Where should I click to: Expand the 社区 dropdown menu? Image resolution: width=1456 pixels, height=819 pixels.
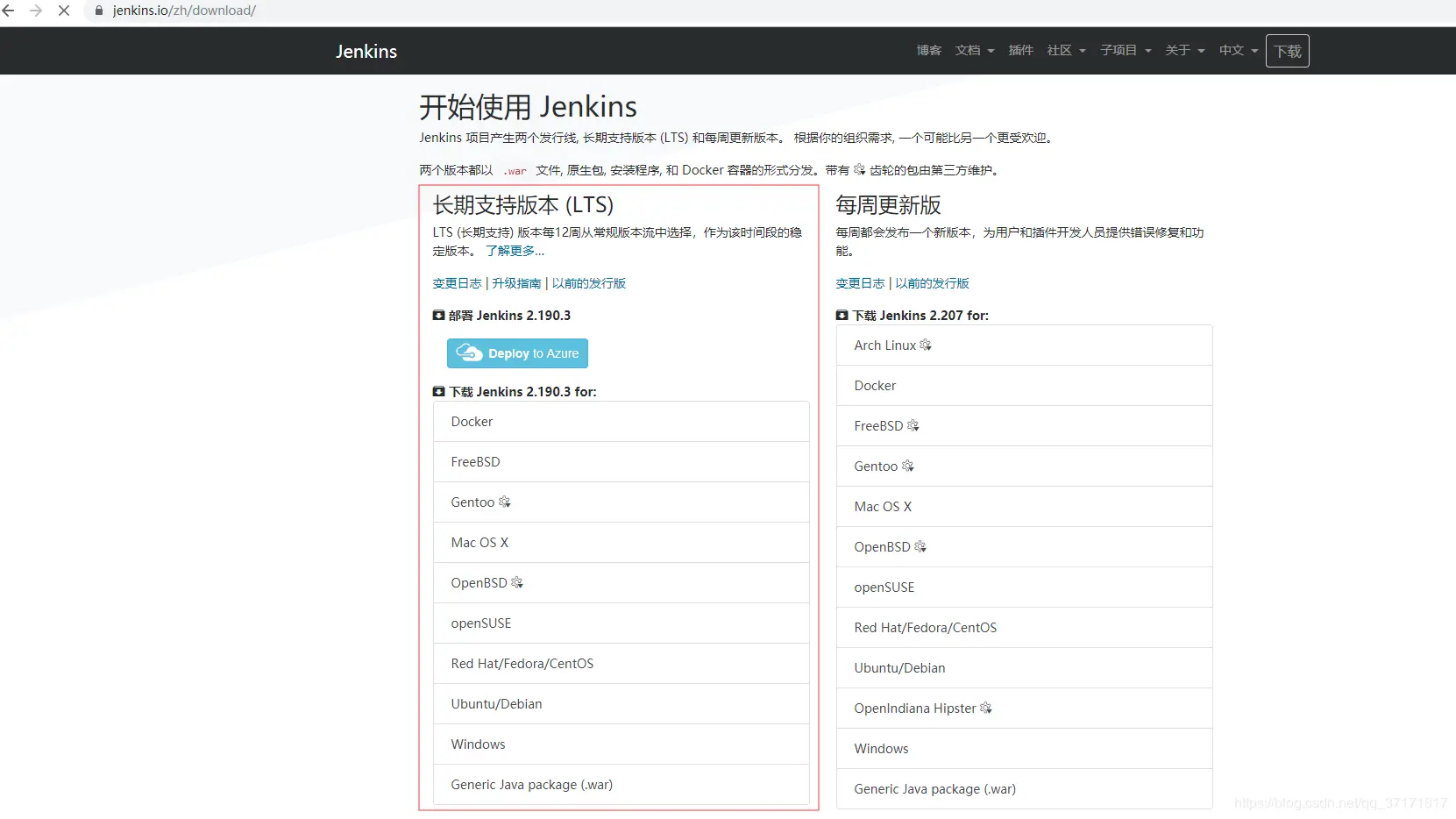point(1067,51)
